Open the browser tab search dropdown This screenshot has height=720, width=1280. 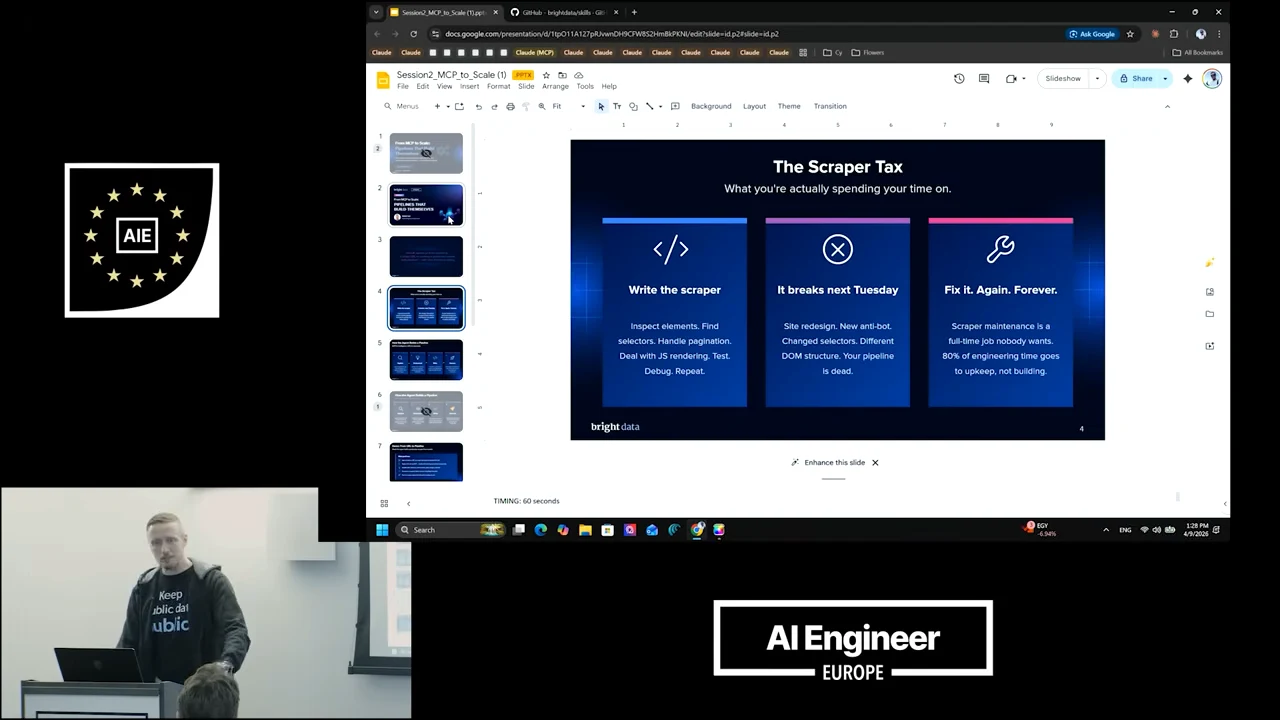coord(376,12)
